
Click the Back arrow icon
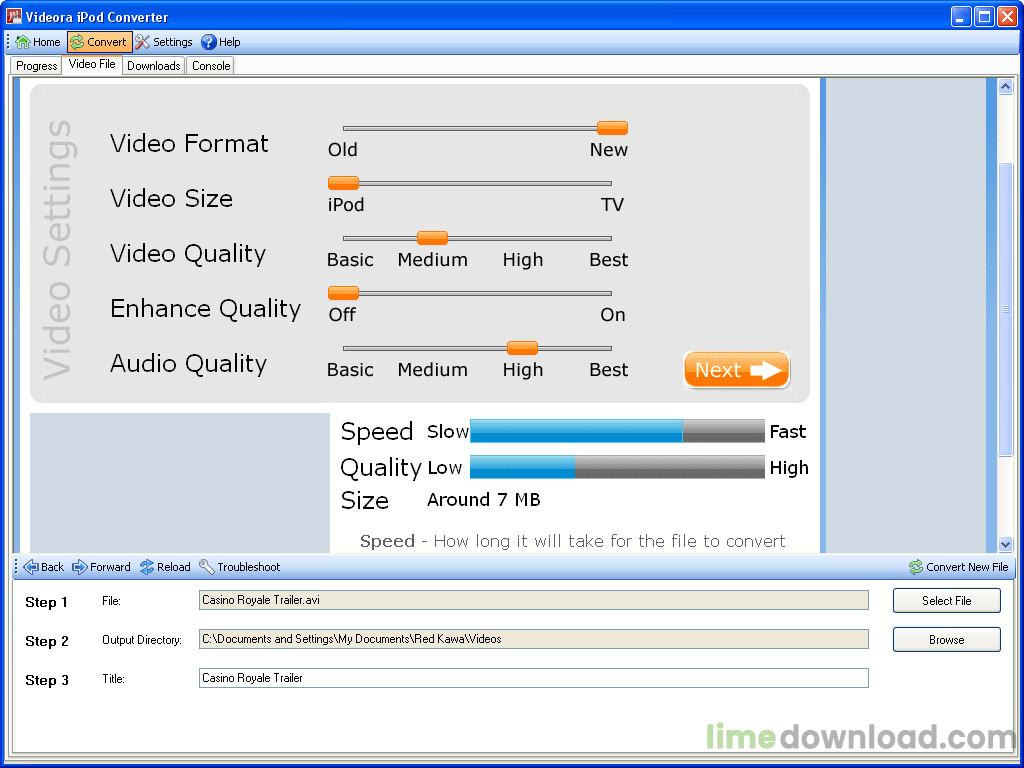[31, 567]
